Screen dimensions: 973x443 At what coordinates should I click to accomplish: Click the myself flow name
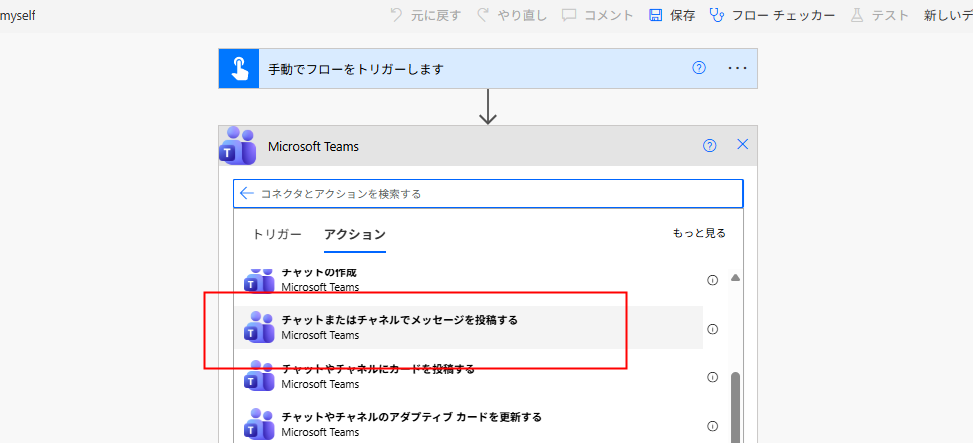pyautogui.click(x=18, y=16)
